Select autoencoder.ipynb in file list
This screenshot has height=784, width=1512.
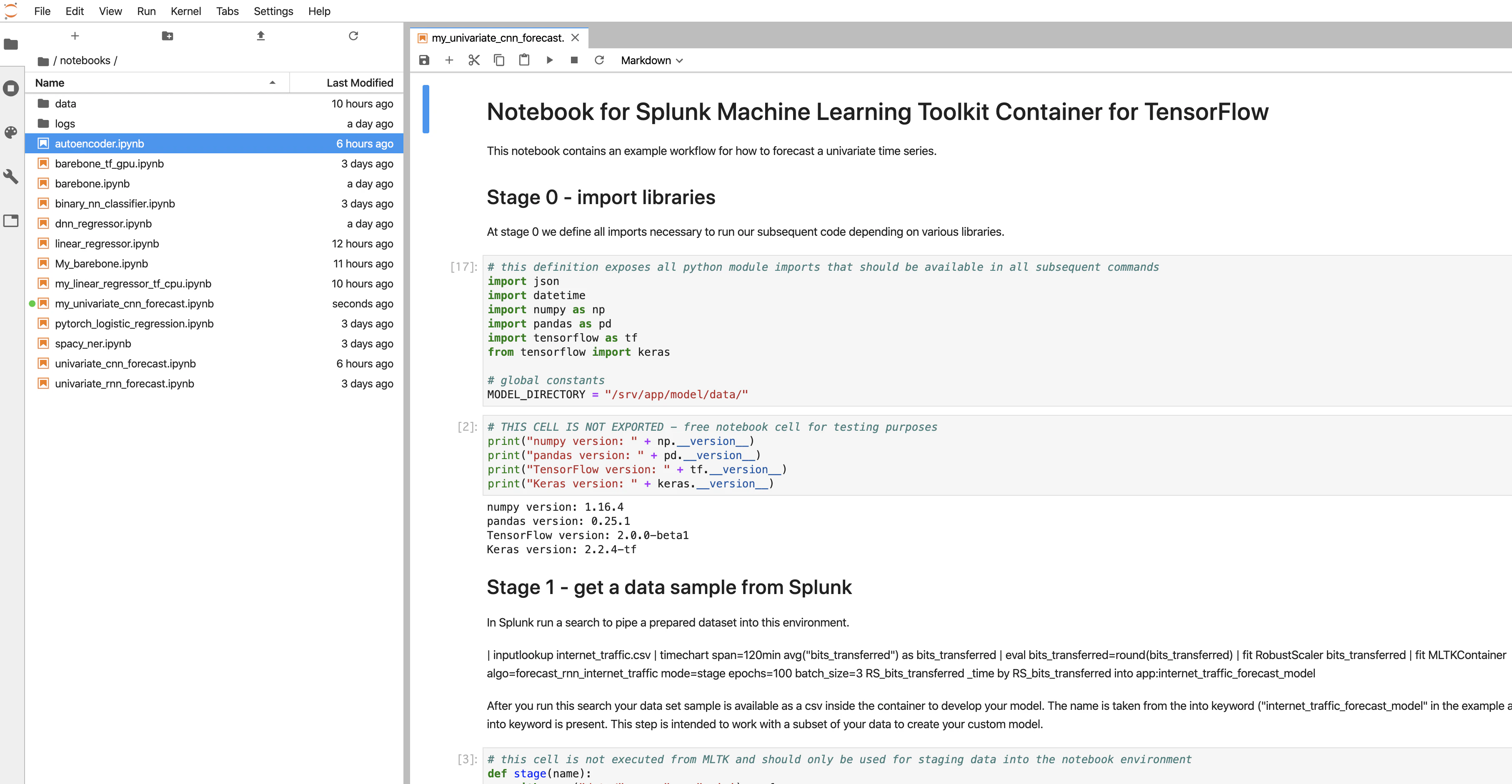point(214,143)
